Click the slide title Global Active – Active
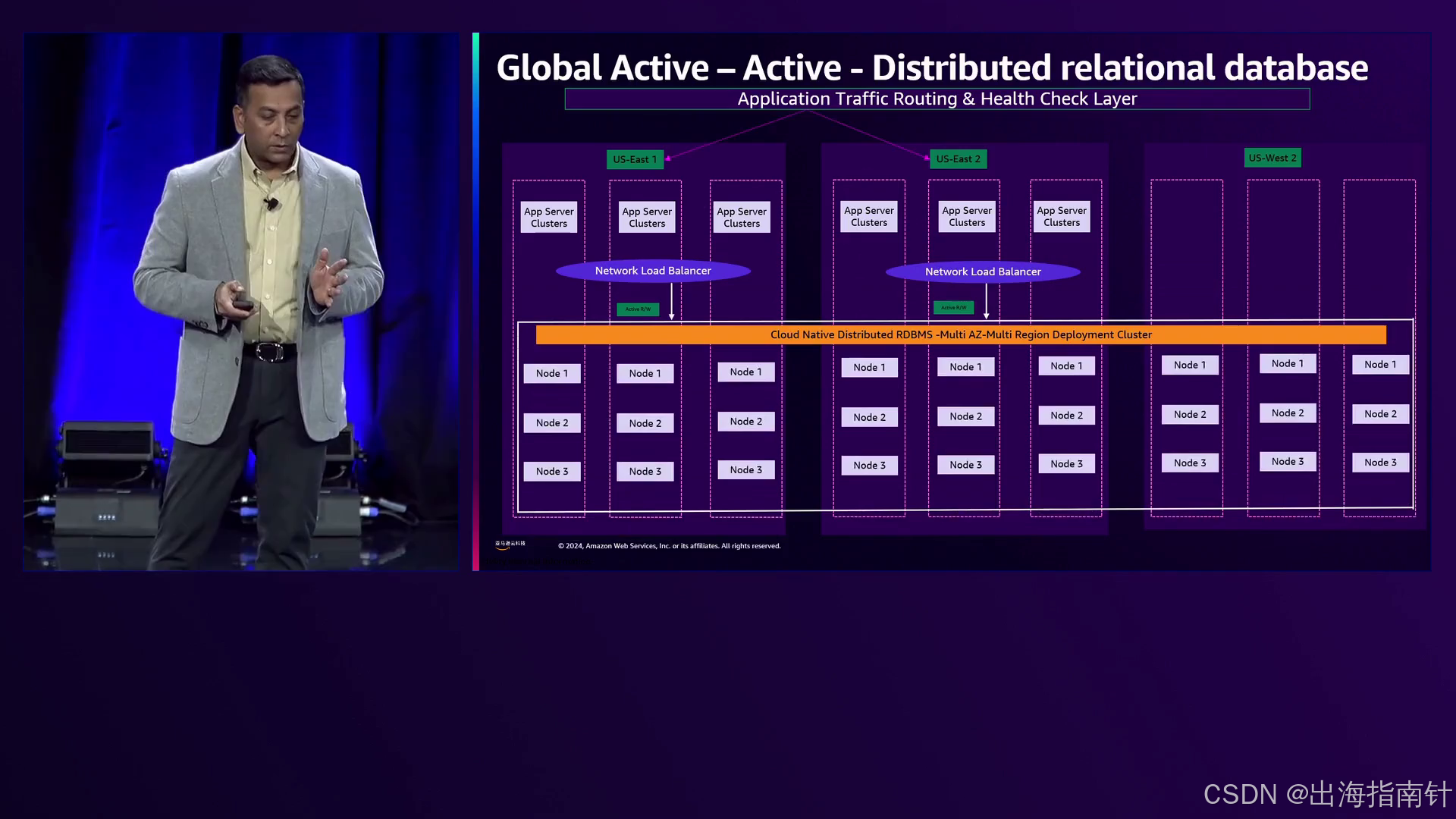The image size is (1456, 819). 931,67
